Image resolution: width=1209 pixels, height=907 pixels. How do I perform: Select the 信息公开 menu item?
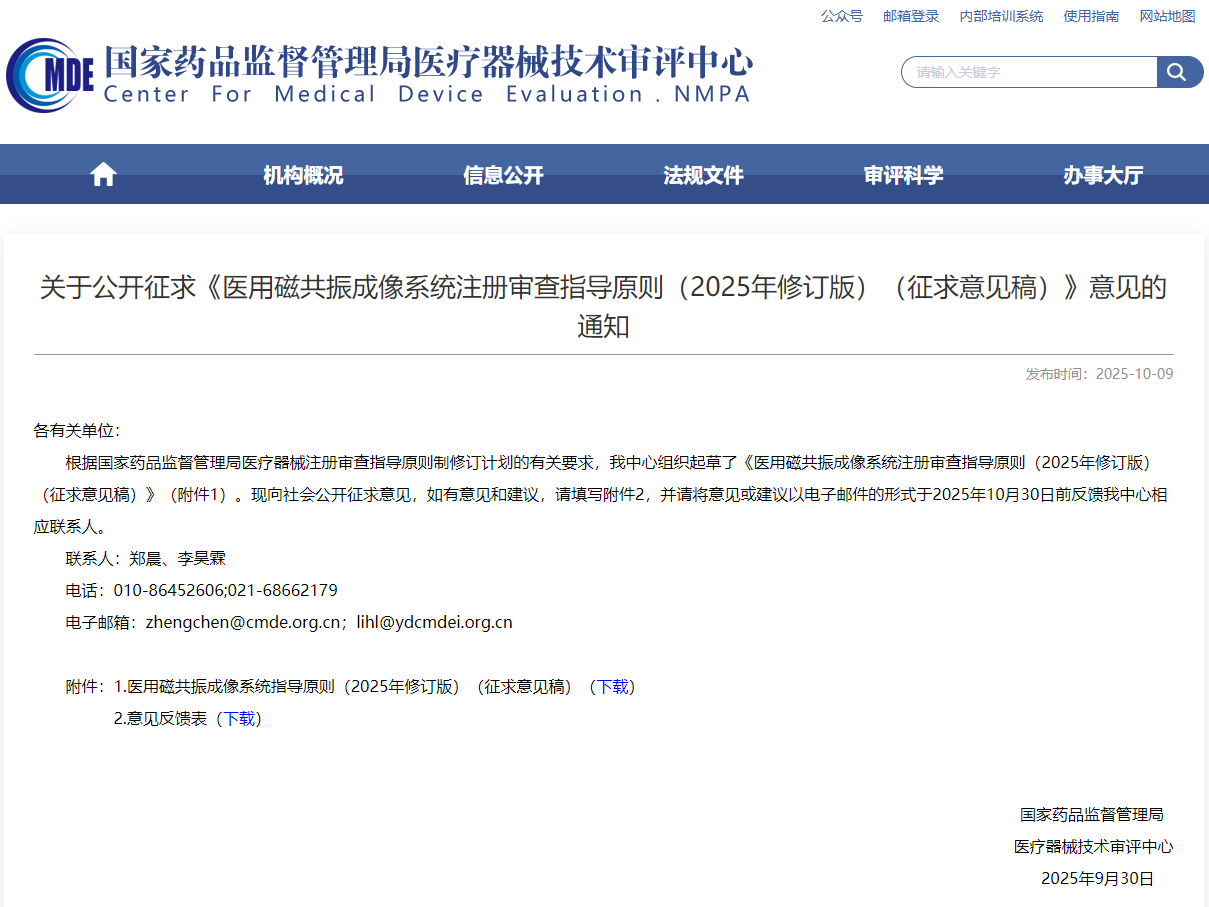click(x=502, y=174)
